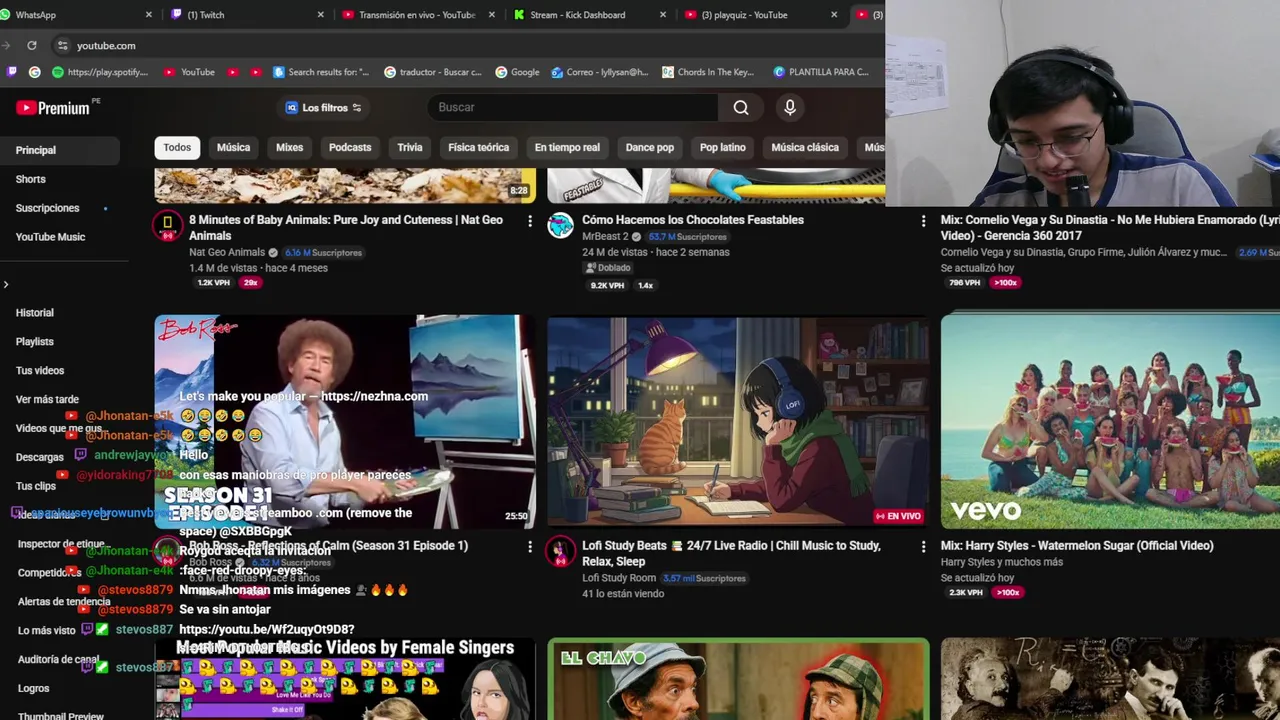Play the Bob Ross Season 31 thumbnail
Viewport: 1280px width, 720px height.
pyautogui.click(x=345, y=421)
